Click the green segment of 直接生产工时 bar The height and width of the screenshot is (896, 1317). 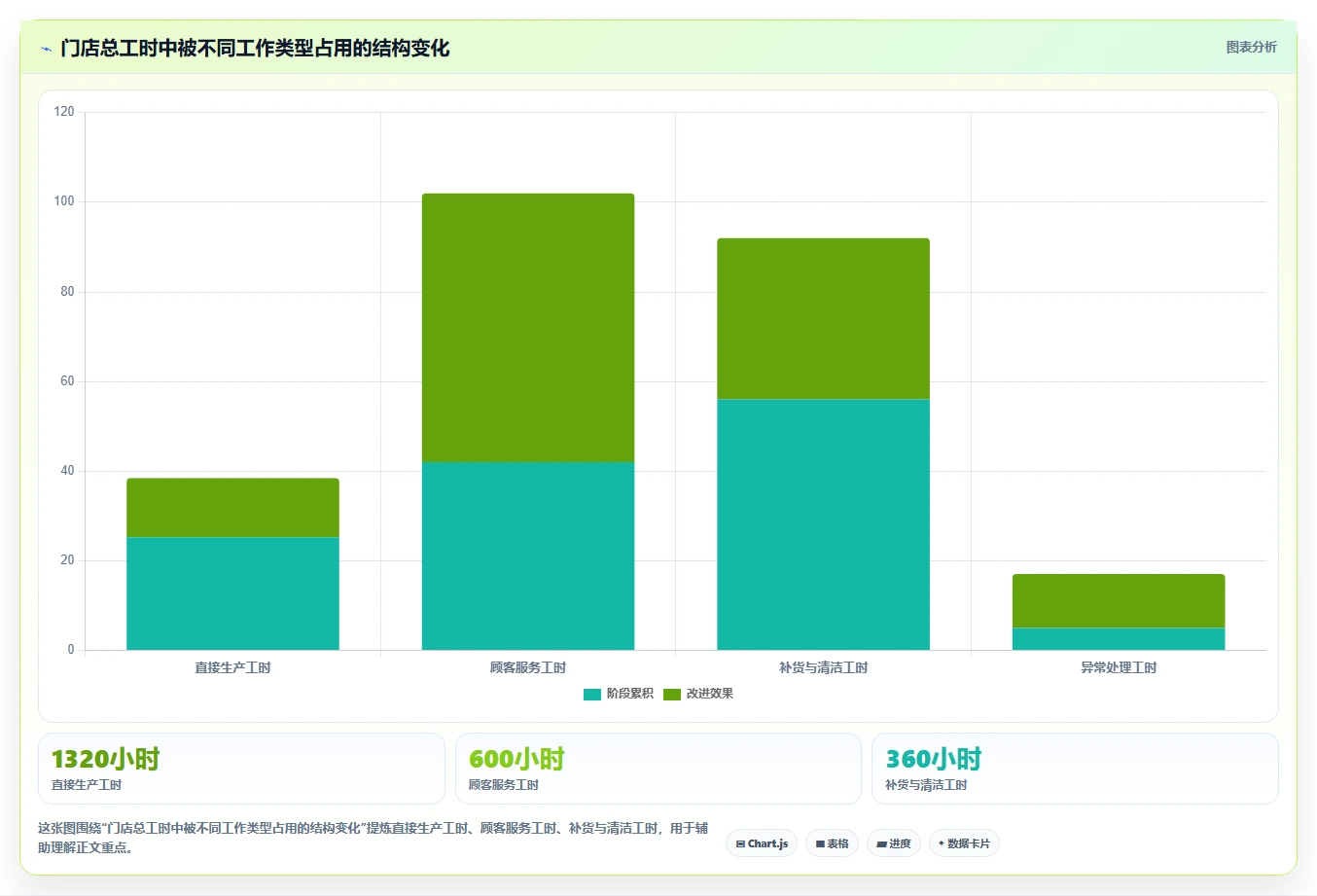232,508
